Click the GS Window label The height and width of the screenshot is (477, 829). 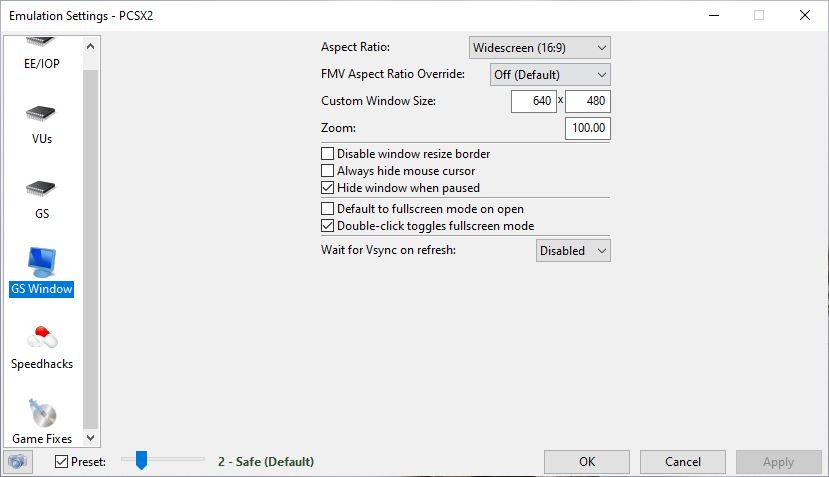pos(42,289)
